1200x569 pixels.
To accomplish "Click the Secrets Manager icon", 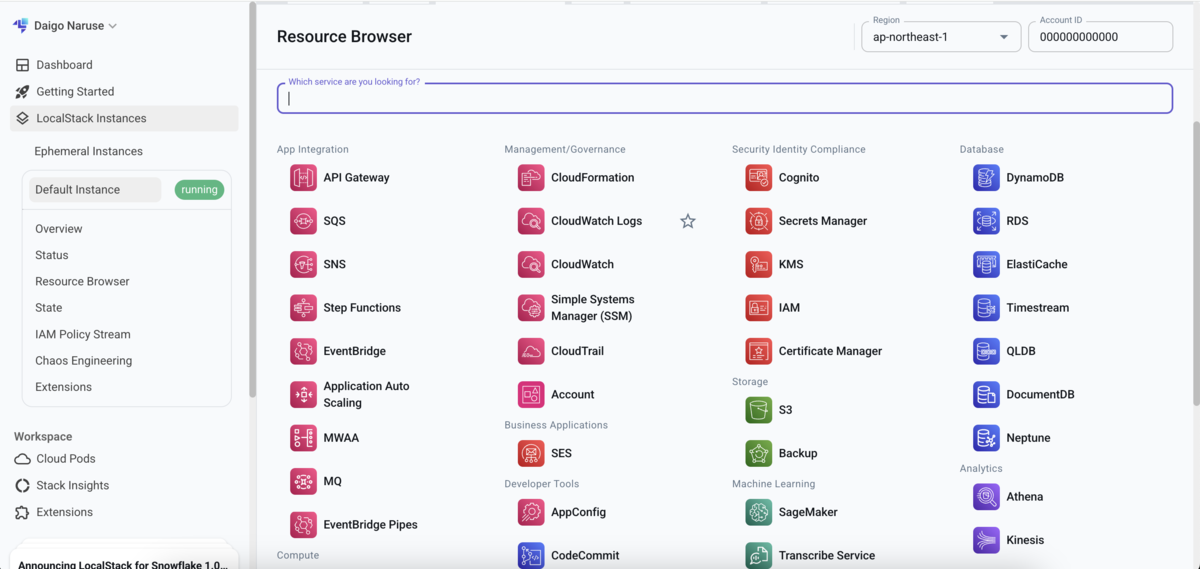I will pyautogui.click(x=759, y=221).
